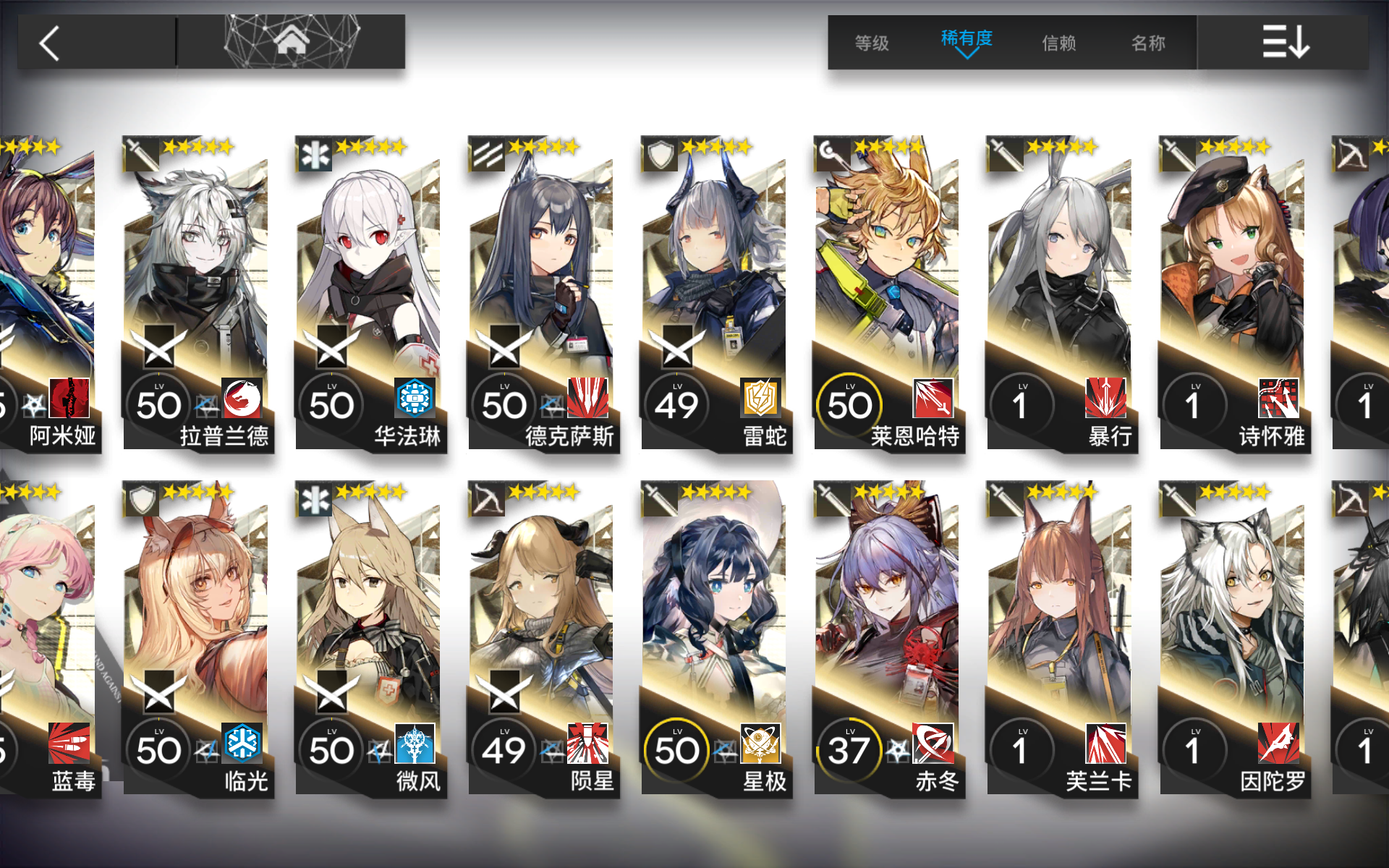Sort operators by 名称

(1149, 43)
